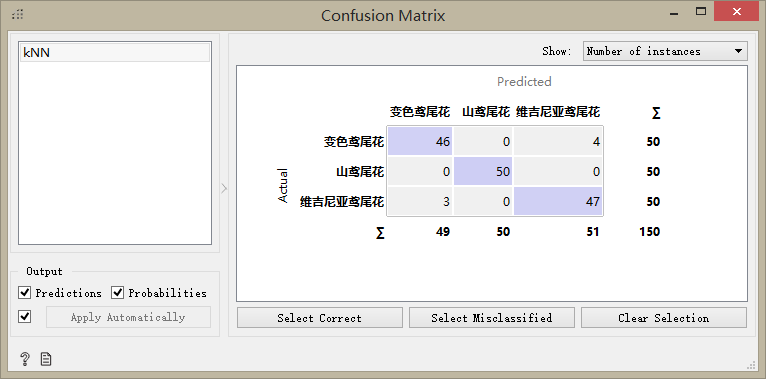Open the report document icon
This screenshot has height=379, width=766.
46,360
